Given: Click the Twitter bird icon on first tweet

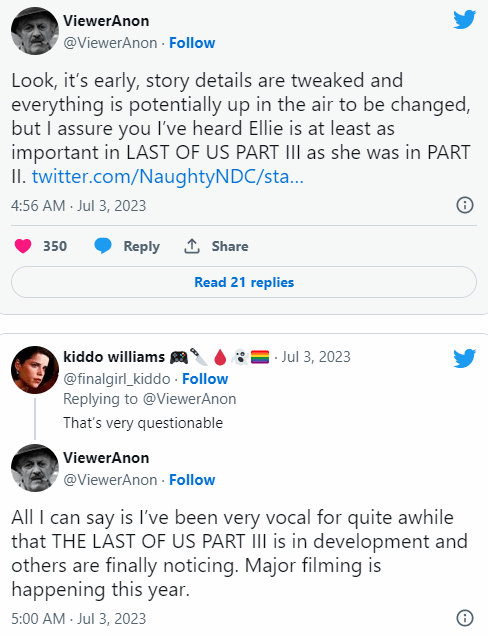Looking at the screenshot, I should point(464,19).
